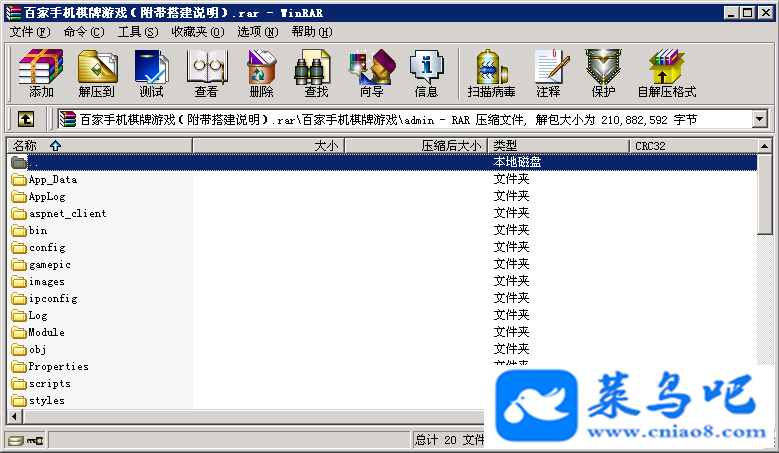Click the Delete (删除) toolbar icon
779x453 pixels.
[x=261, y=73]
